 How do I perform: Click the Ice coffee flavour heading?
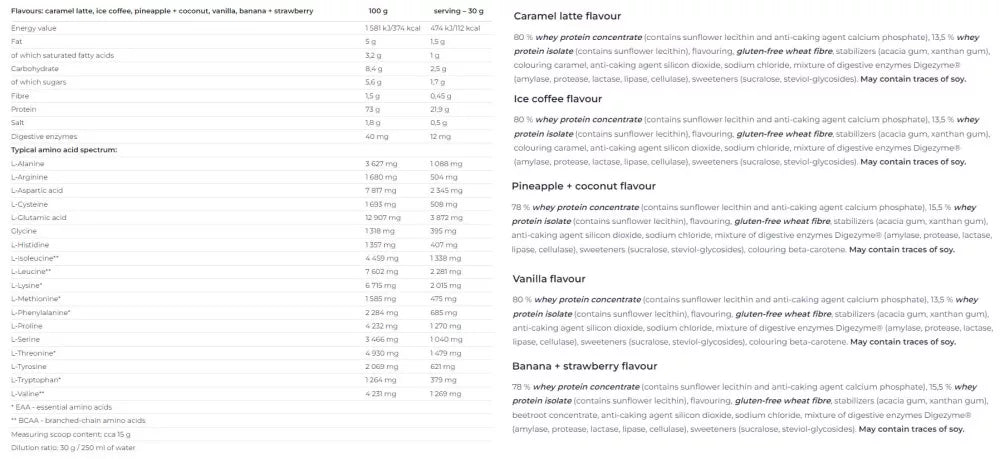point(555,99)
